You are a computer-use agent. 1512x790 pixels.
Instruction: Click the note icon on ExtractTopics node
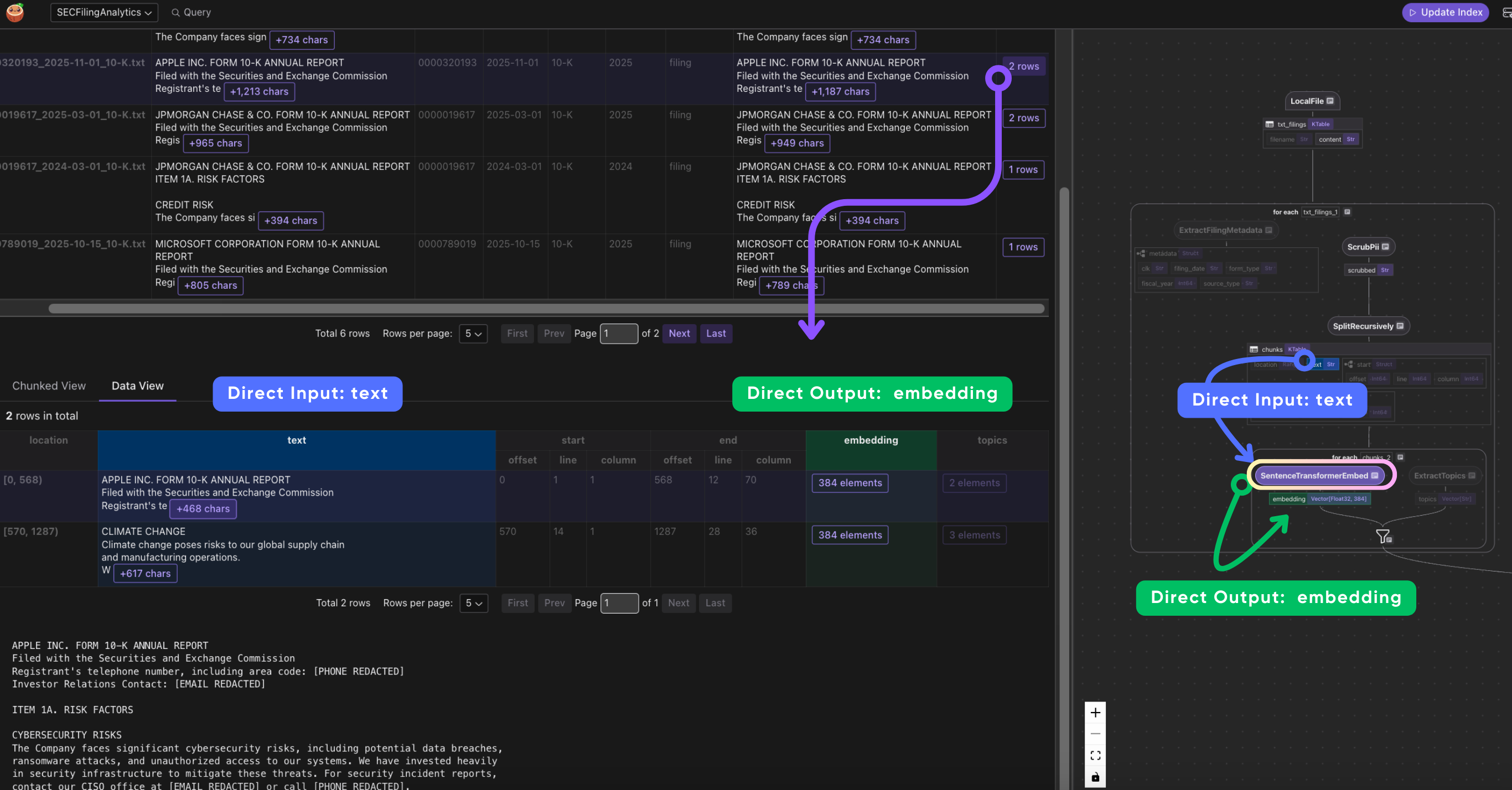(x=1472, y=475)
